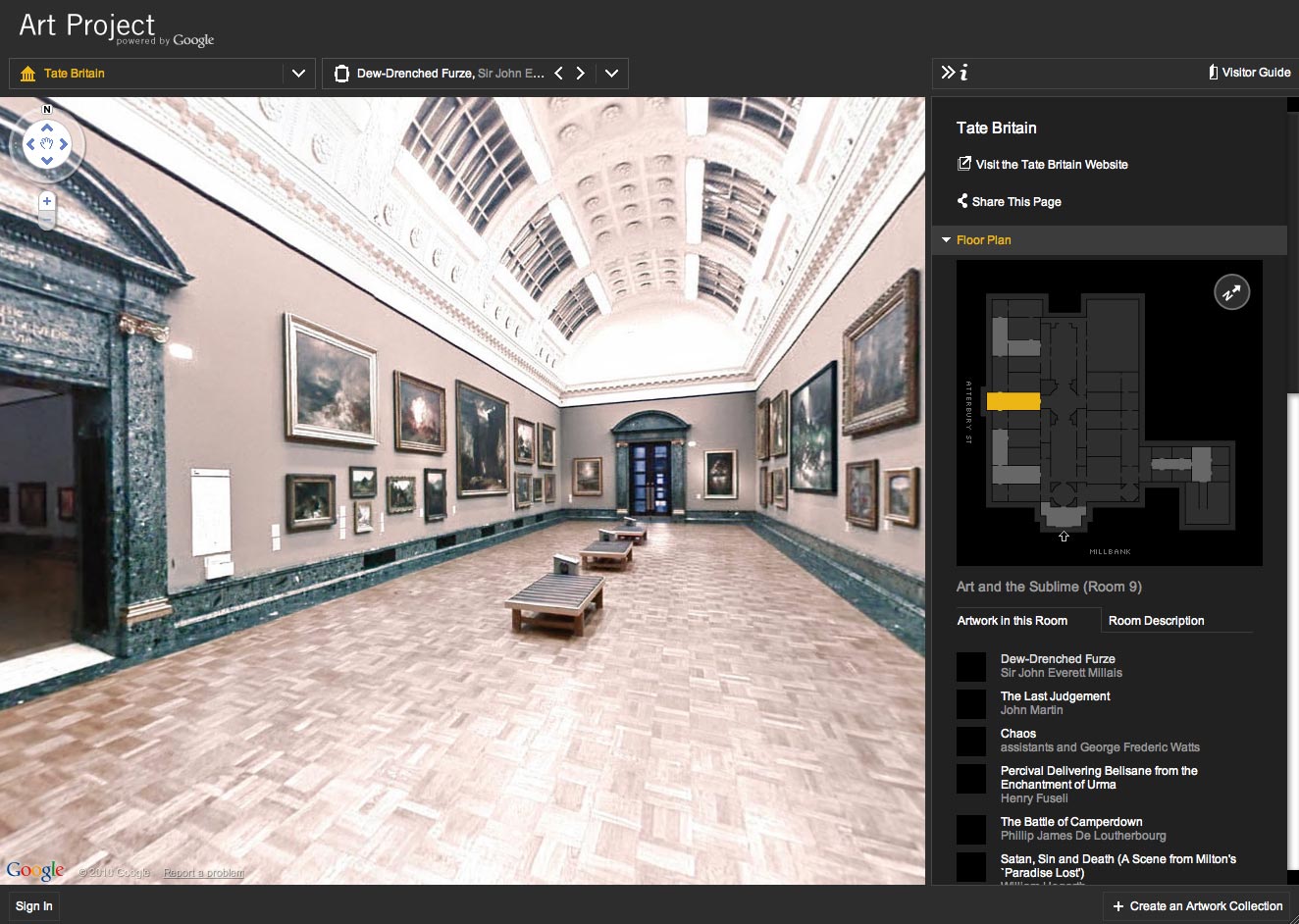
Task: Open the Tate Britain museum dropdown
Action: tap(298, 74)
